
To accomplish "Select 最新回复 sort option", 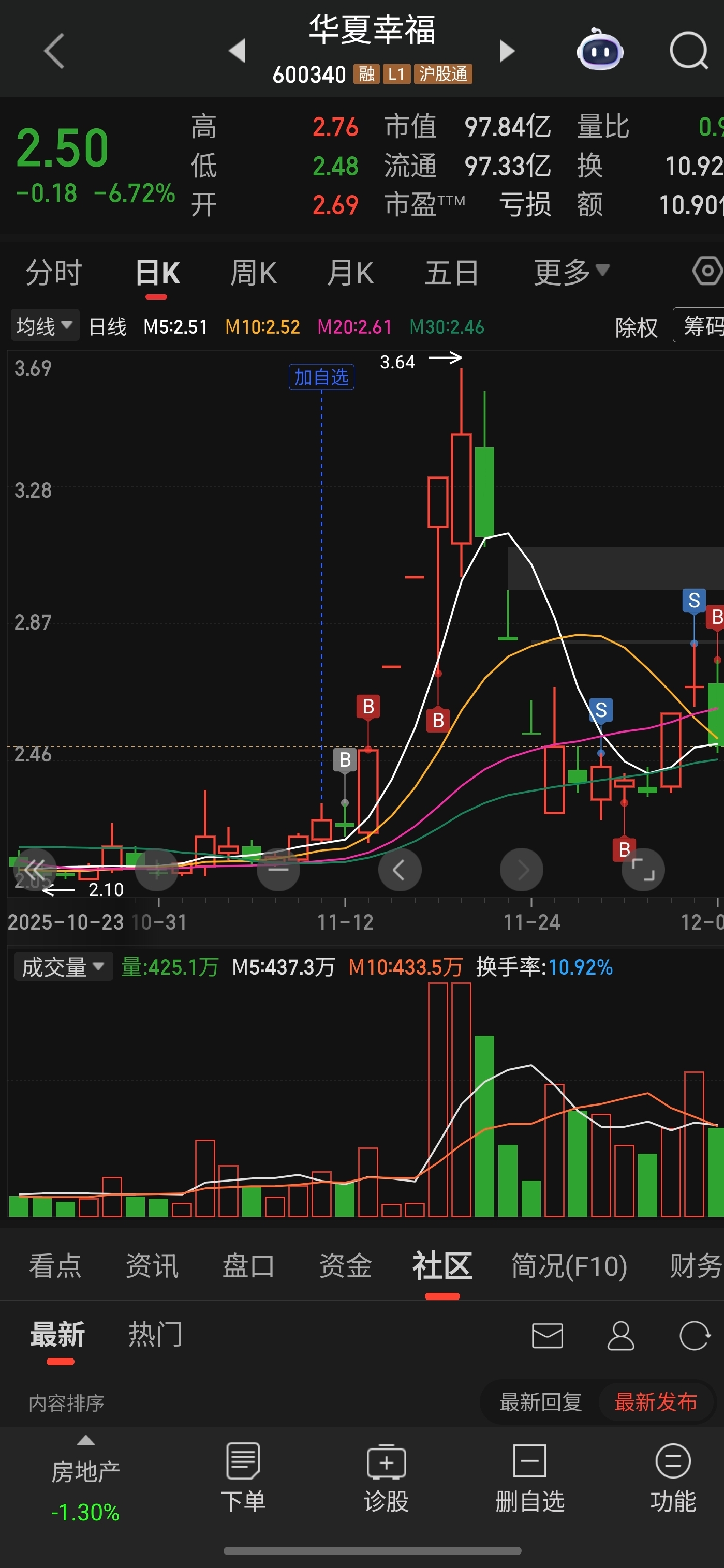I will point(540,1402).
